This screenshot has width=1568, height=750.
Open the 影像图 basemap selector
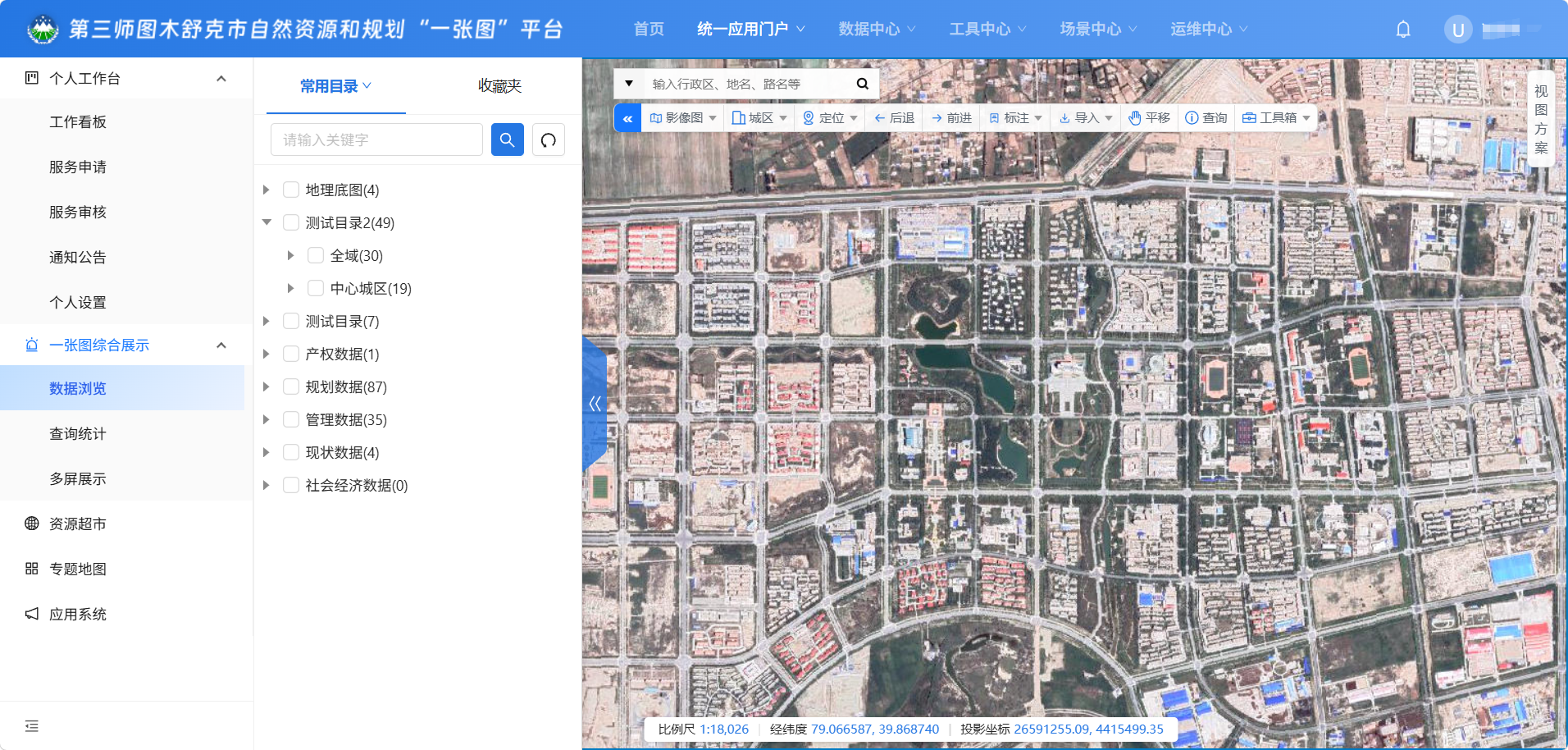pyautogui.click(x=683, y=118)
